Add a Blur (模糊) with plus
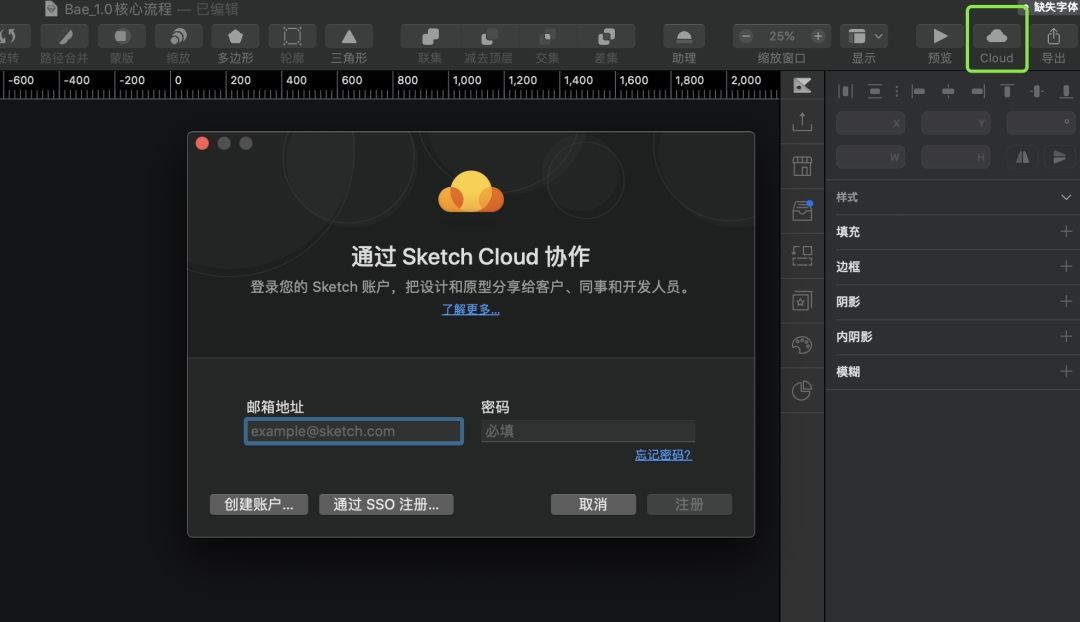1080x622 pixels. pos(1066,372)
